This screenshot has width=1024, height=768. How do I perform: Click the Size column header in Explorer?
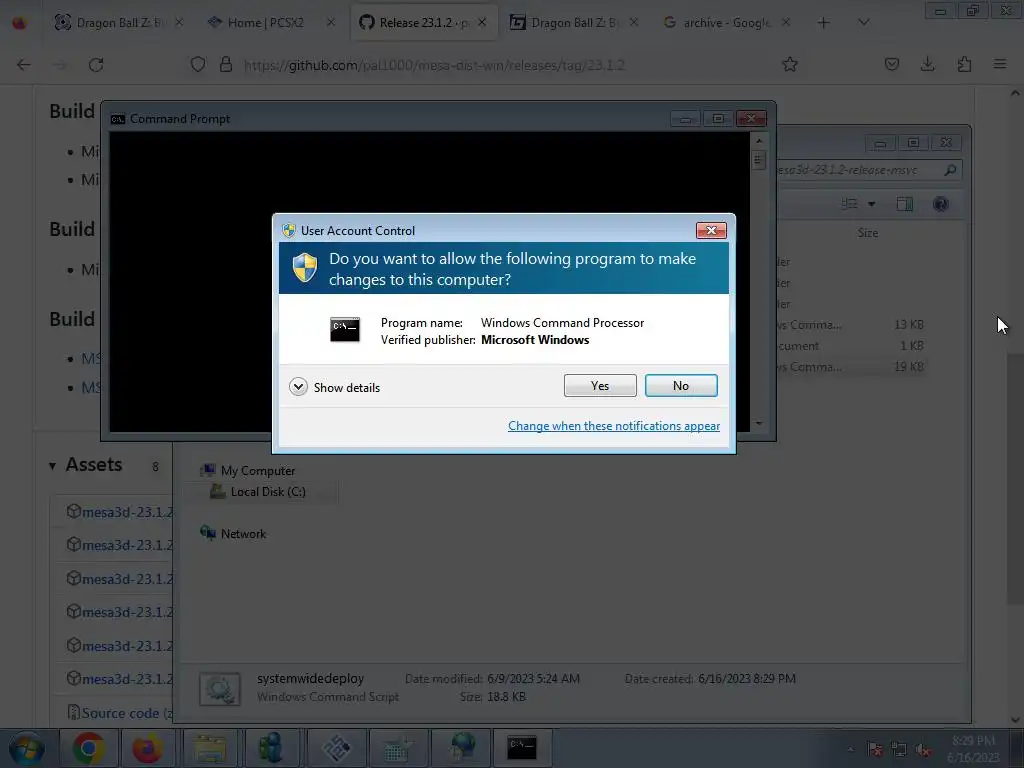pyautogui.click(x=867, y=232)
